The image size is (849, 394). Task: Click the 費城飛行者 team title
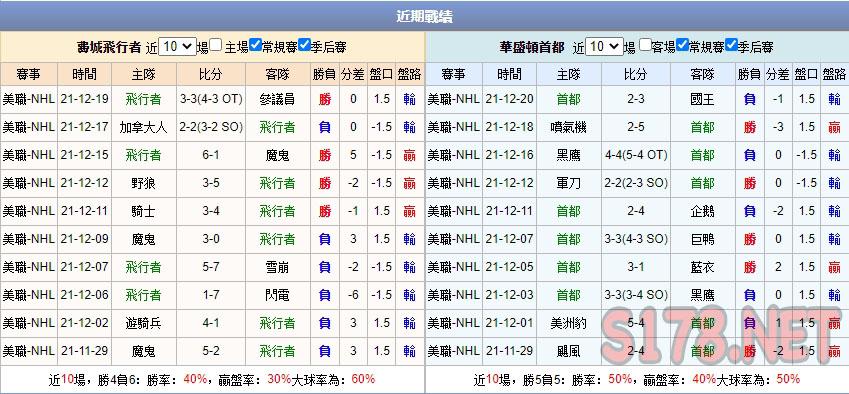click(x=109, y=47)
